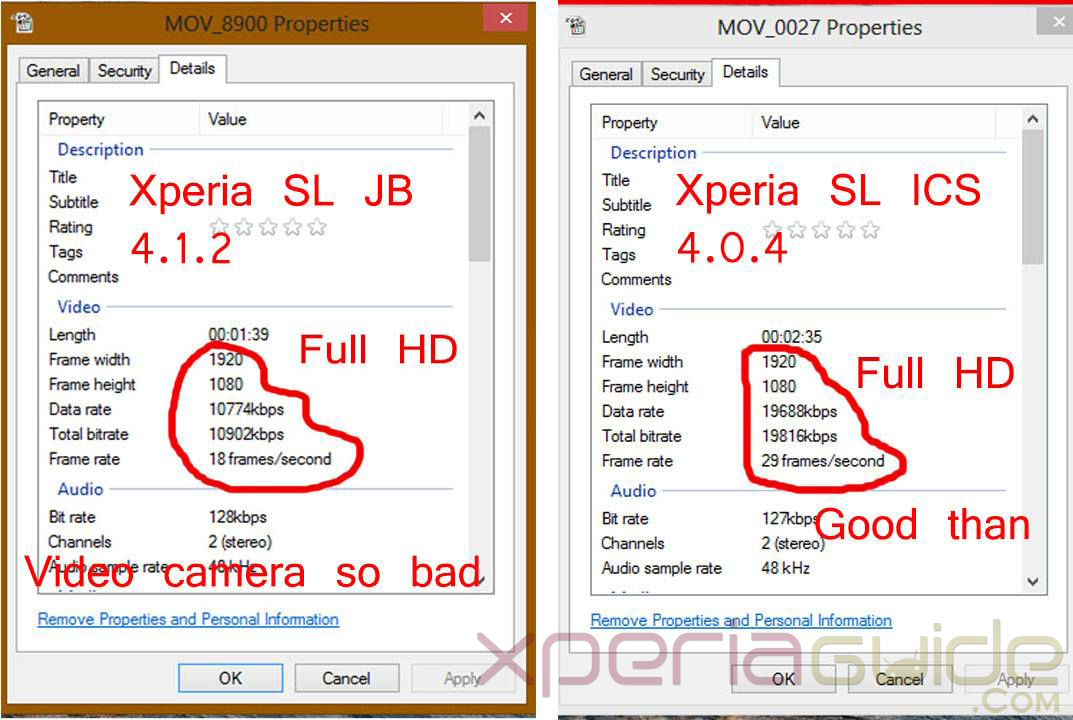Set fifth rating star in MOV_8900 window
Screen dimensions: 1073x720
(317, 227)
